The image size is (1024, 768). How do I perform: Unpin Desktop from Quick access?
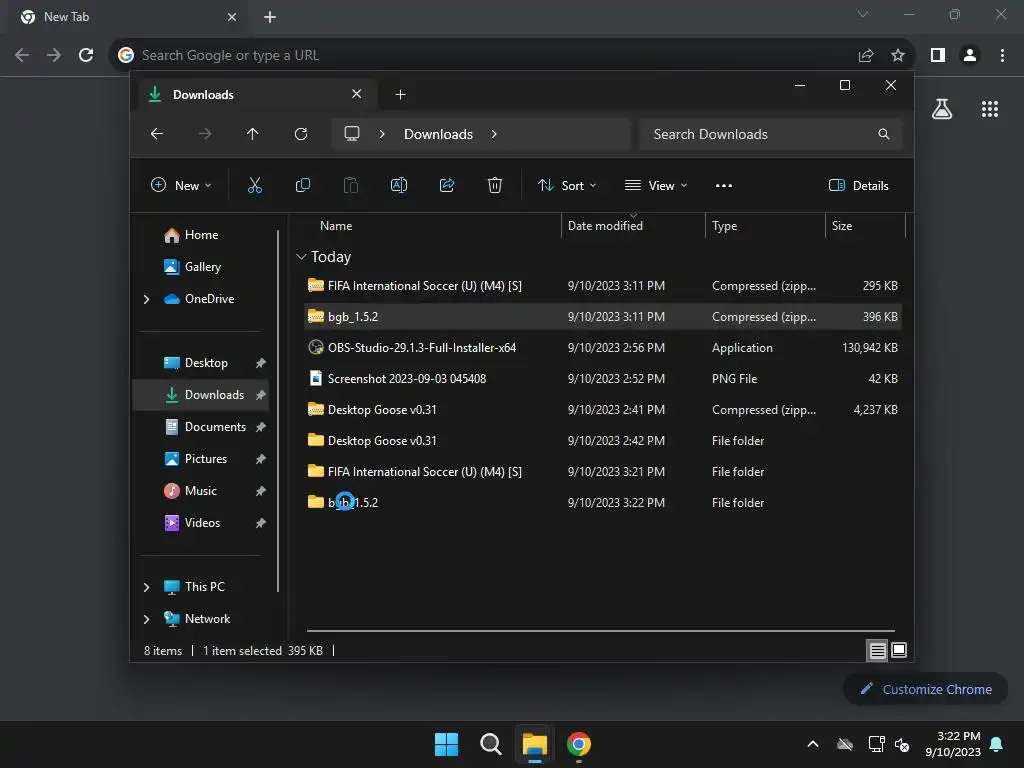pyautogui.click(x=261, y=363)
